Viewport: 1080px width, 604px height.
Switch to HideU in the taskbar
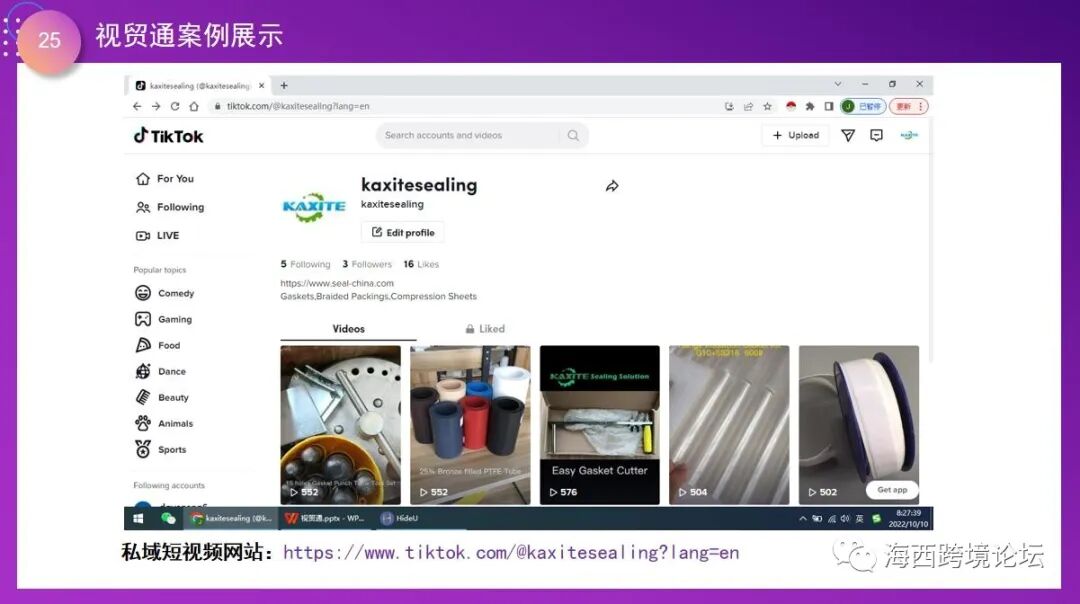400,519
